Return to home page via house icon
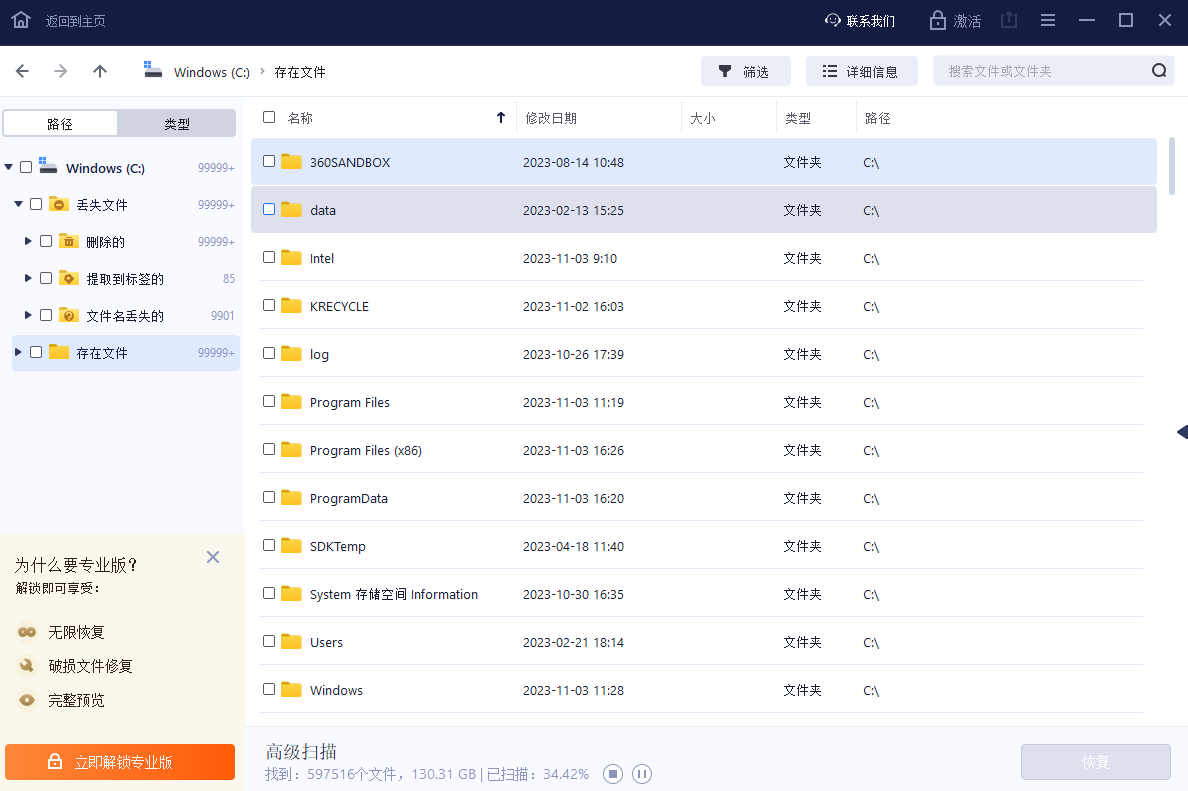Screen dimensions: 1188x791 tap(20, 19)
